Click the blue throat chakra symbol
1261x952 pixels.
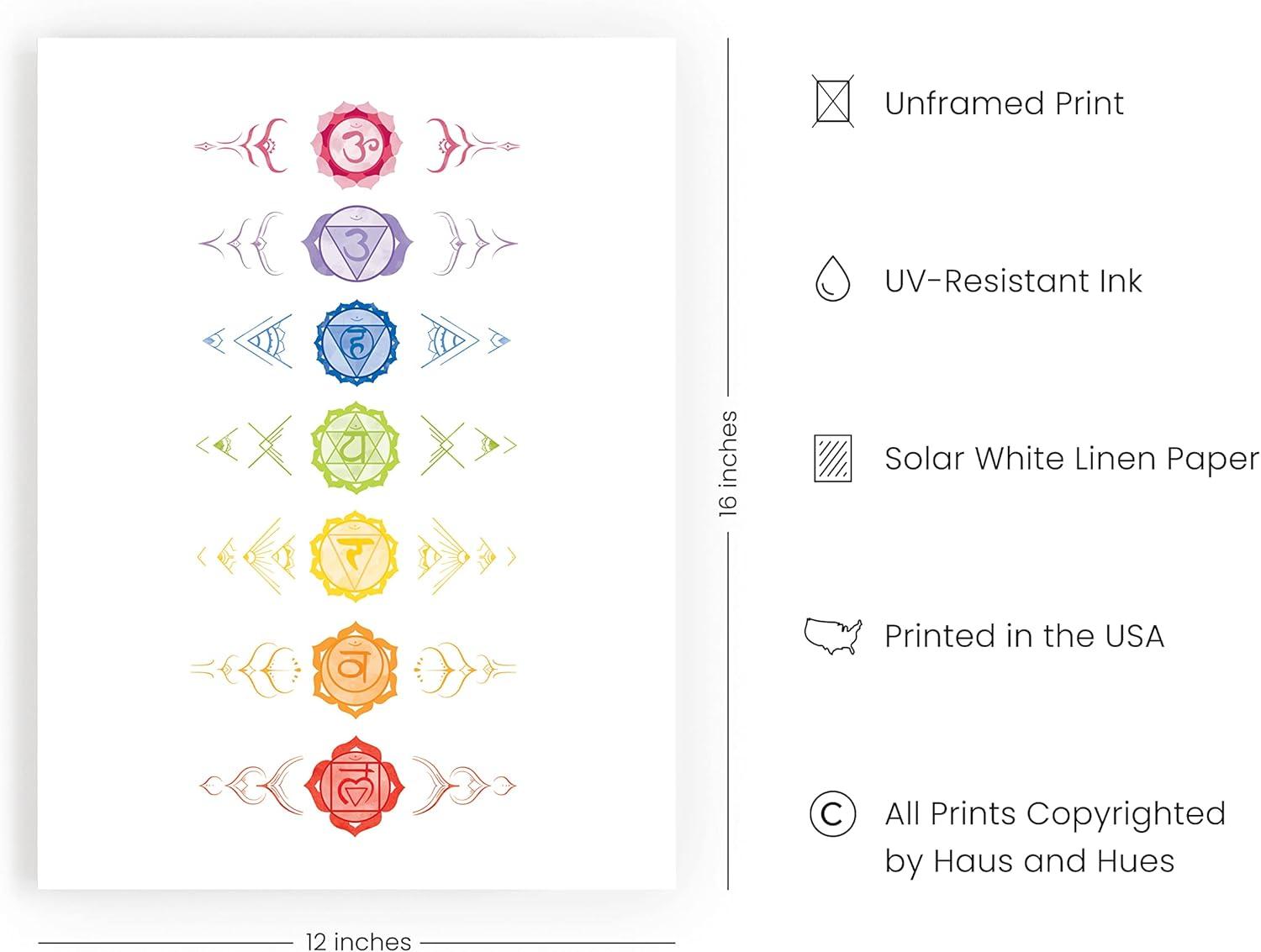[x=356, y=341]
